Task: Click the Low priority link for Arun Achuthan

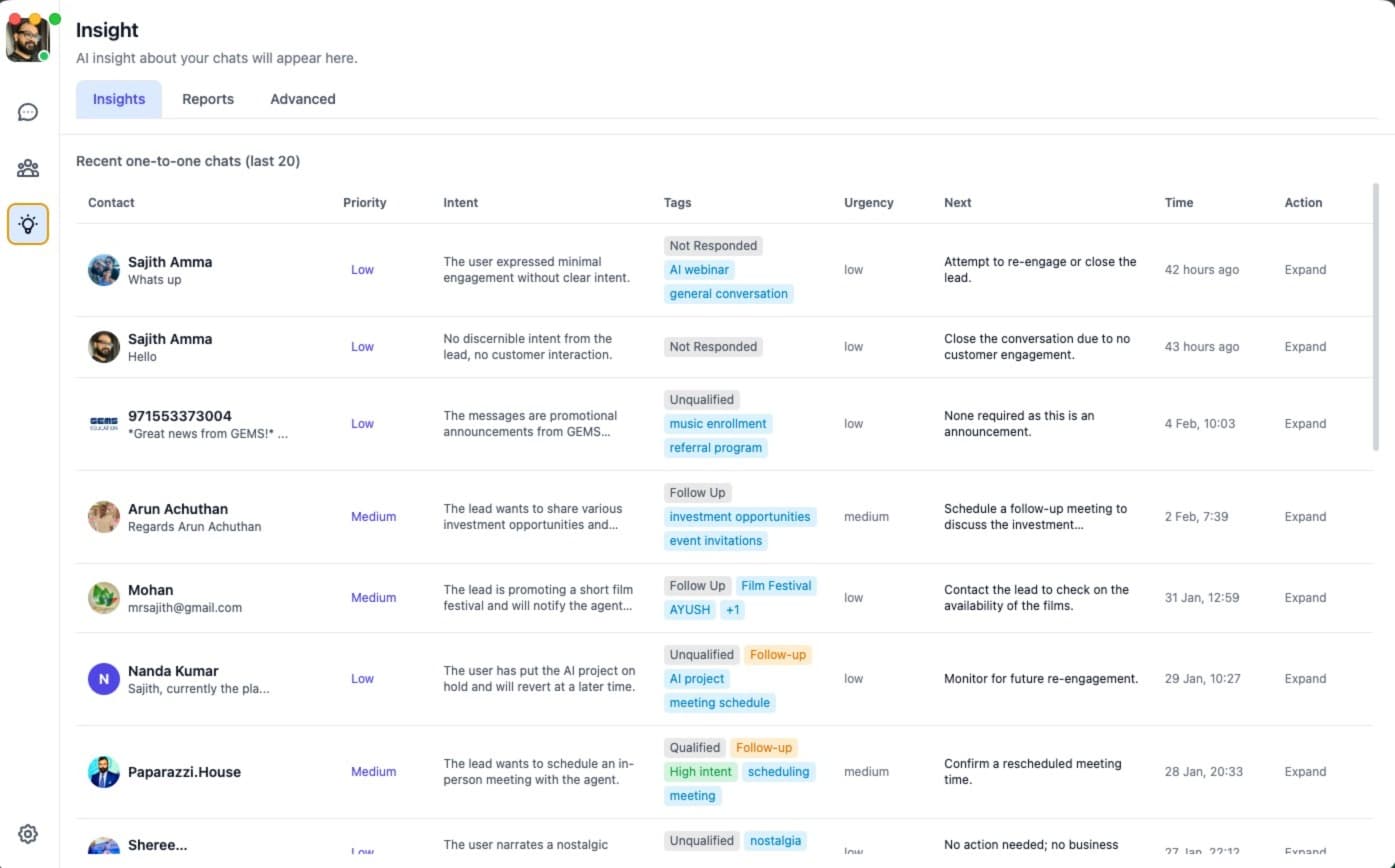Action: pyautogui.click(x=373, y=517)
